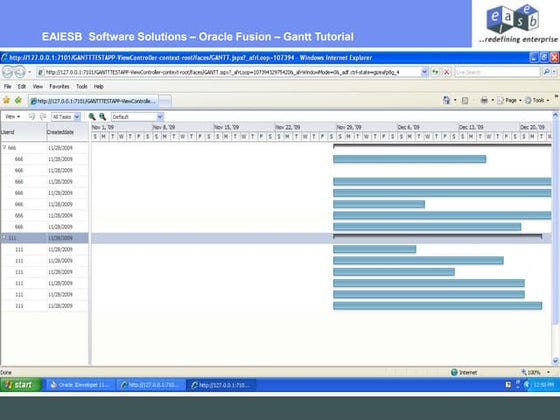Click the Internet security zone status icon

click(x=454, y=372)
